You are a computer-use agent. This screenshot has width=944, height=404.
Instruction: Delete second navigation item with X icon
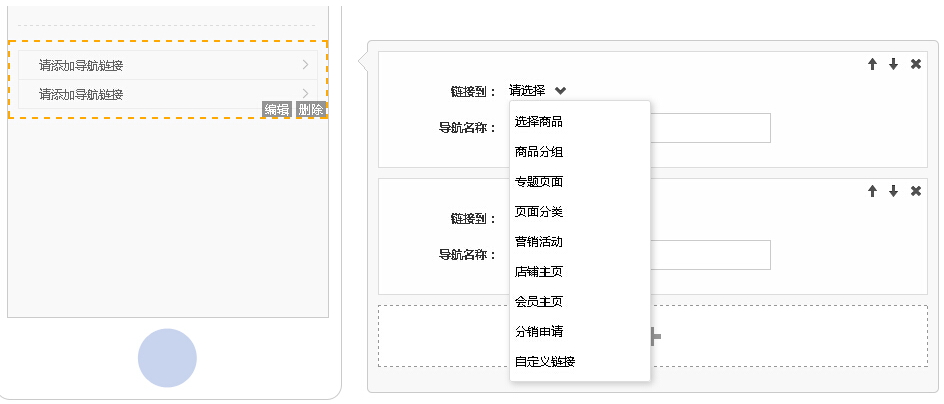tap(915, 191)
